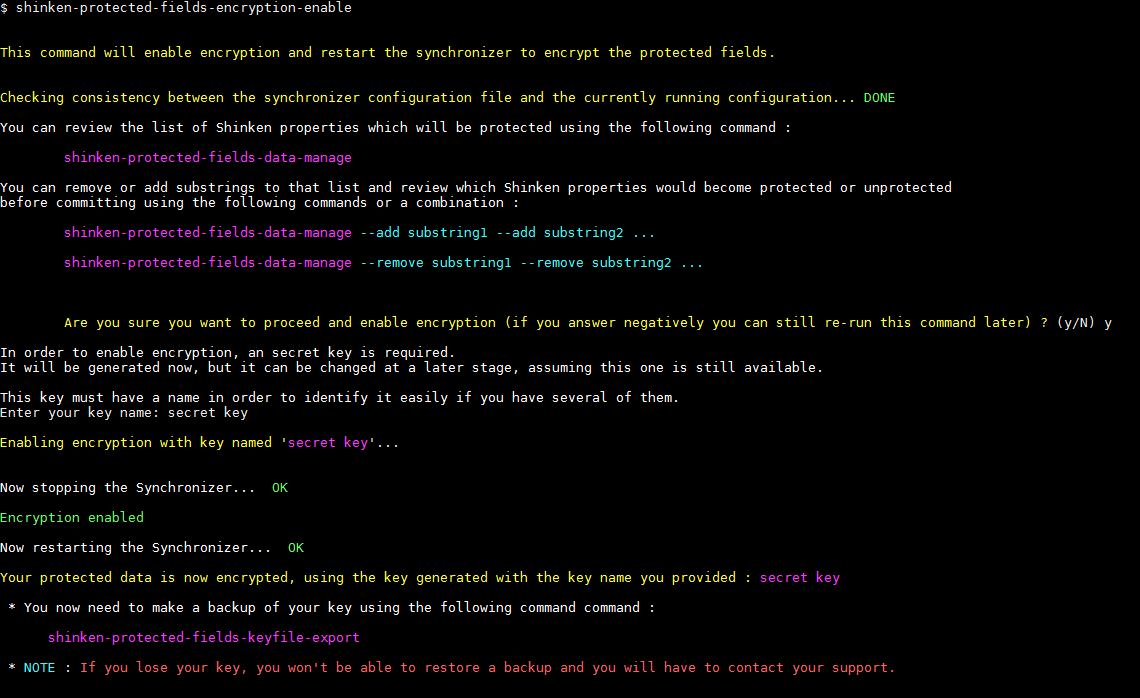Image resolution: width=1140 pixels, height=698 pixels.
Task: Click the green DONE status text
Action: 879,98
